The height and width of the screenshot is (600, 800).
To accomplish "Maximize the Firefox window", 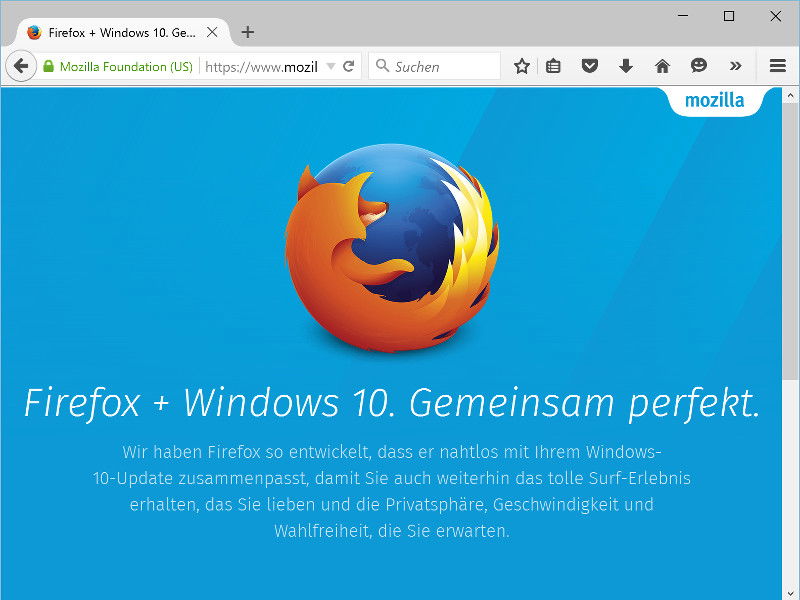I will (x=729, y=16).
